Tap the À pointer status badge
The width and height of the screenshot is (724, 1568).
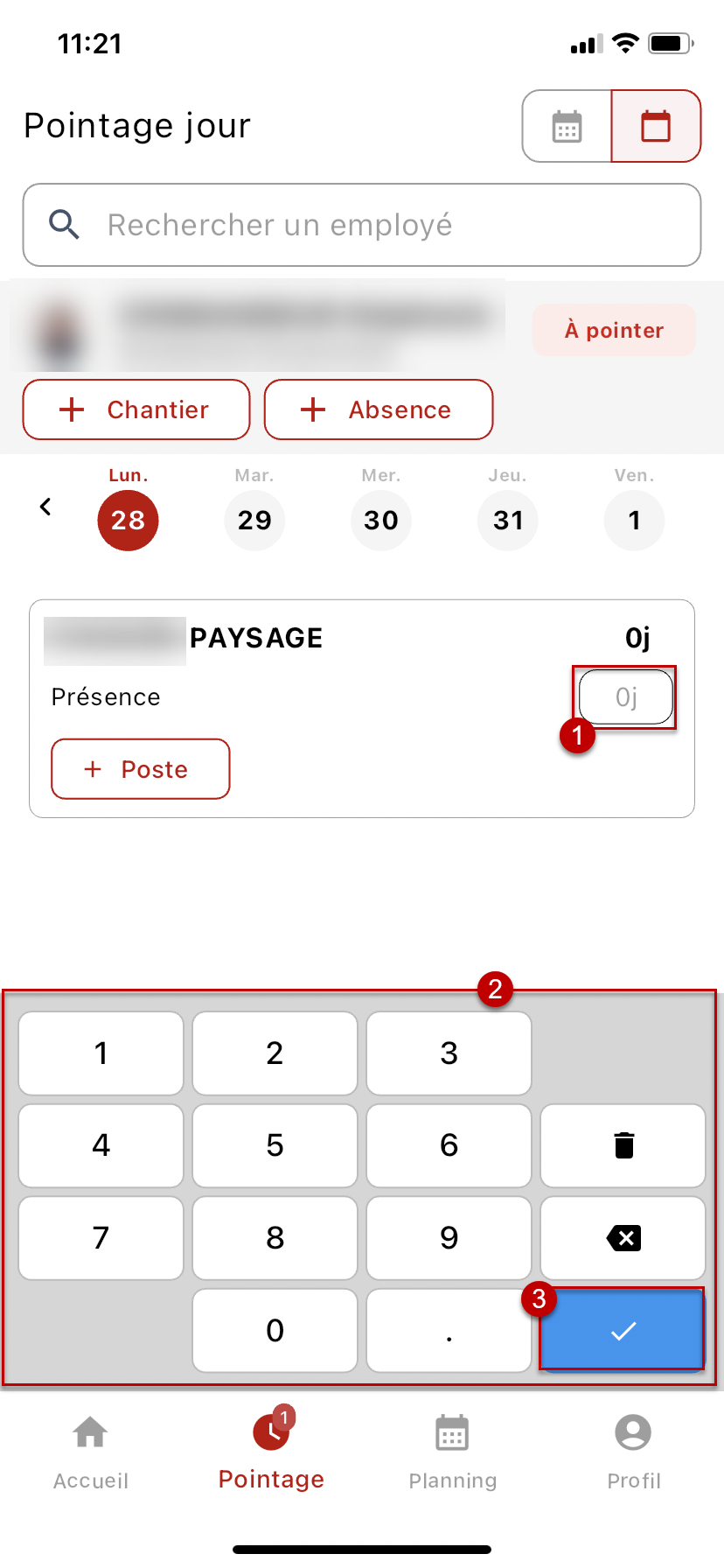(614, 330)
